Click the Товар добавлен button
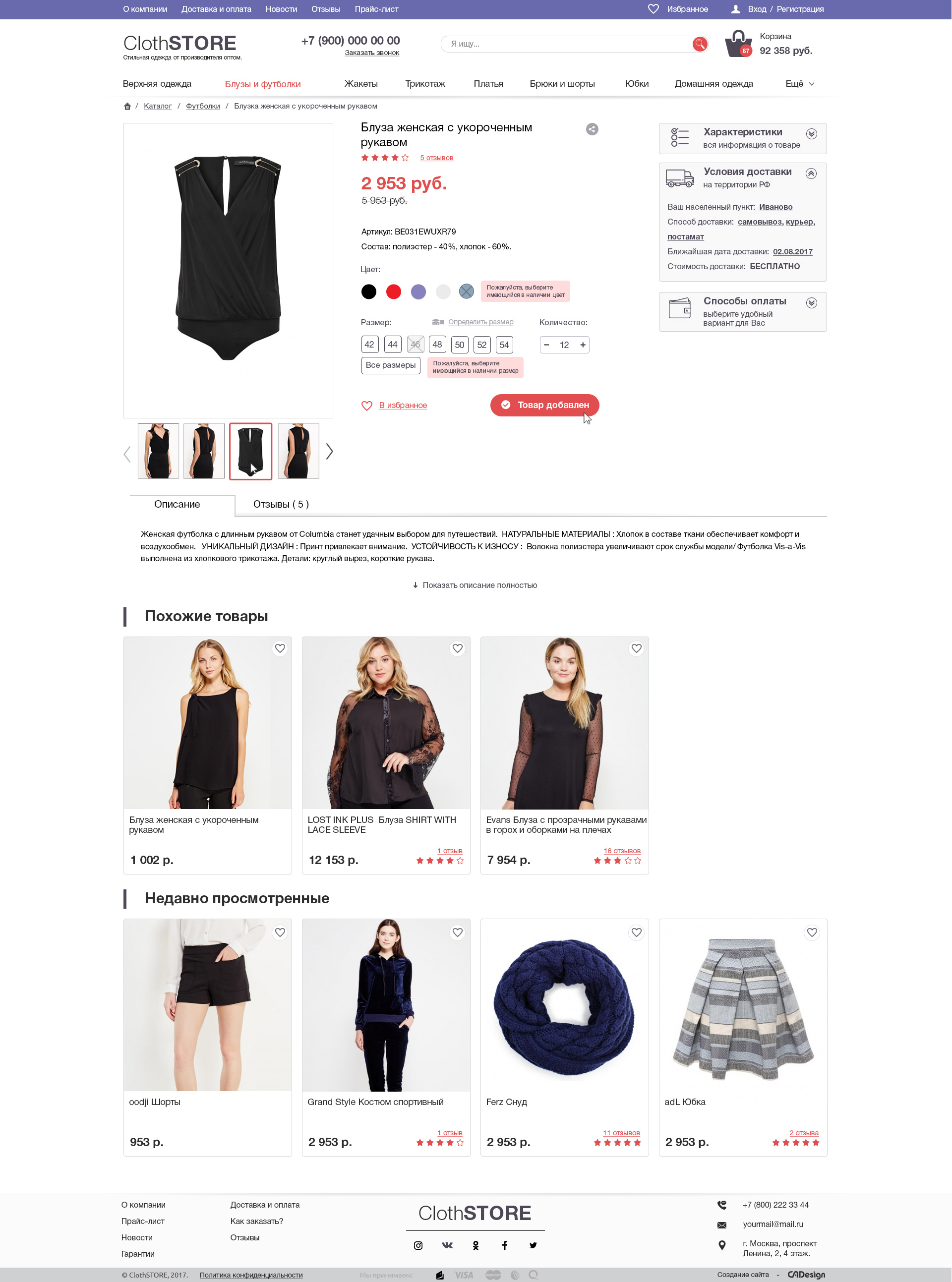Viewport: 952px width, 1282px height. pos(544,405)
